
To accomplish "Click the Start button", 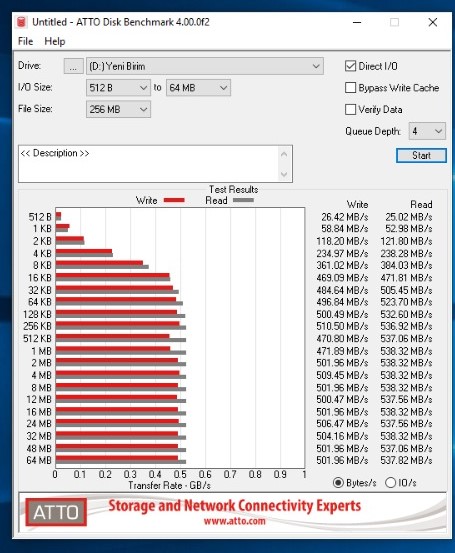I will click(421, 156).
